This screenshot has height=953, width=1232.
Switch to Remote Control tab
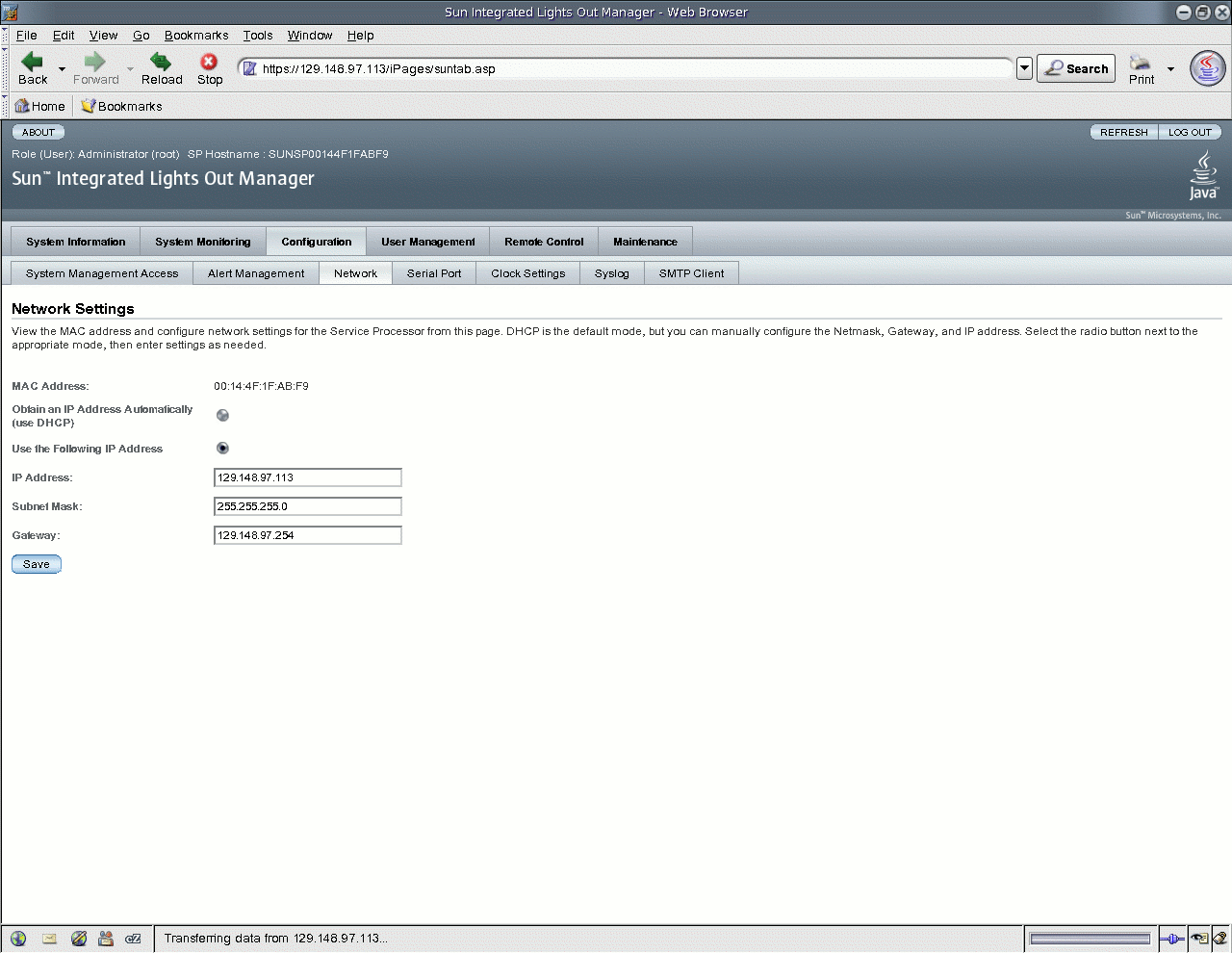pyautogui.click(x=544, y=242)
